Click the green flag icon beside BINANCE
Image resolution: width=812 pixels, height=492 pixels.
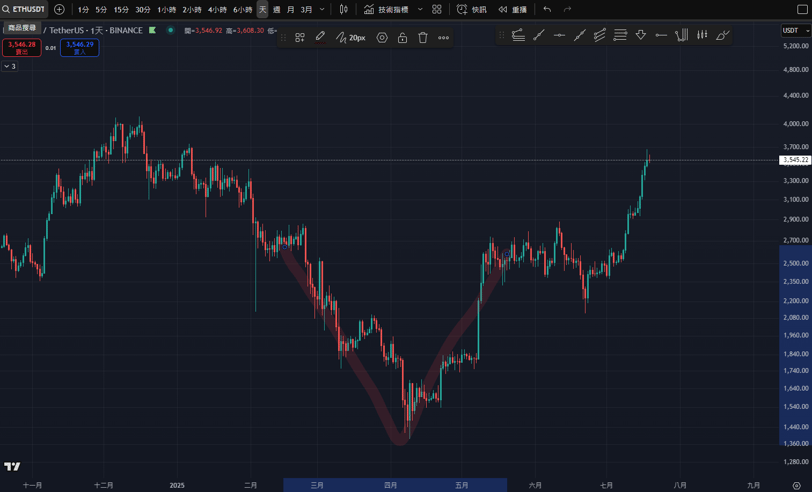152,30
